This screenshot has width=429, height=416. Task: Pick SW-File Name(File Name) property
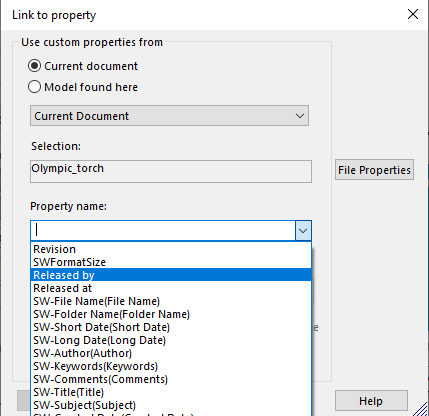point(171,301)
